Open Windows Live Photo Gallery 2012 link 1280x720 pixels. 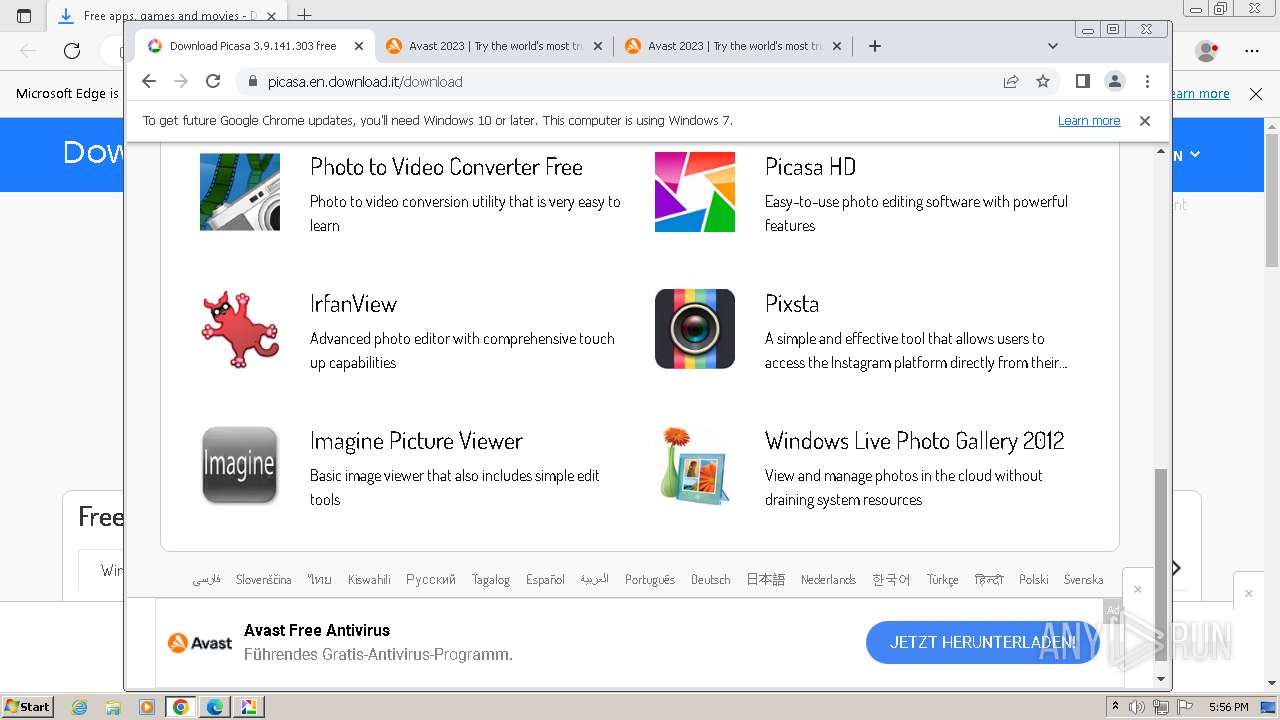[x=914, y=441]
